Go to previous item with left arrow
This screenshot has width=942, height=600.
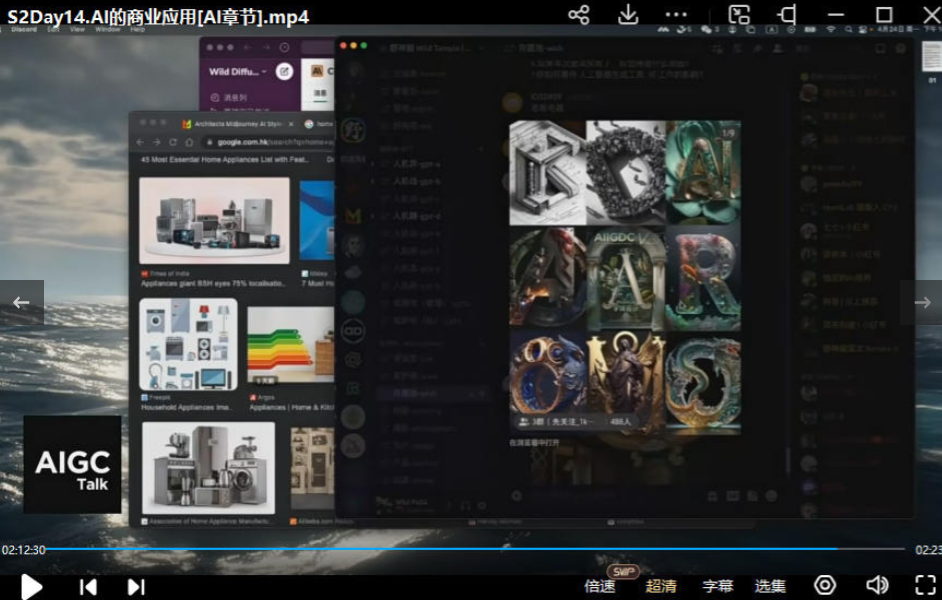pos(21,303)
